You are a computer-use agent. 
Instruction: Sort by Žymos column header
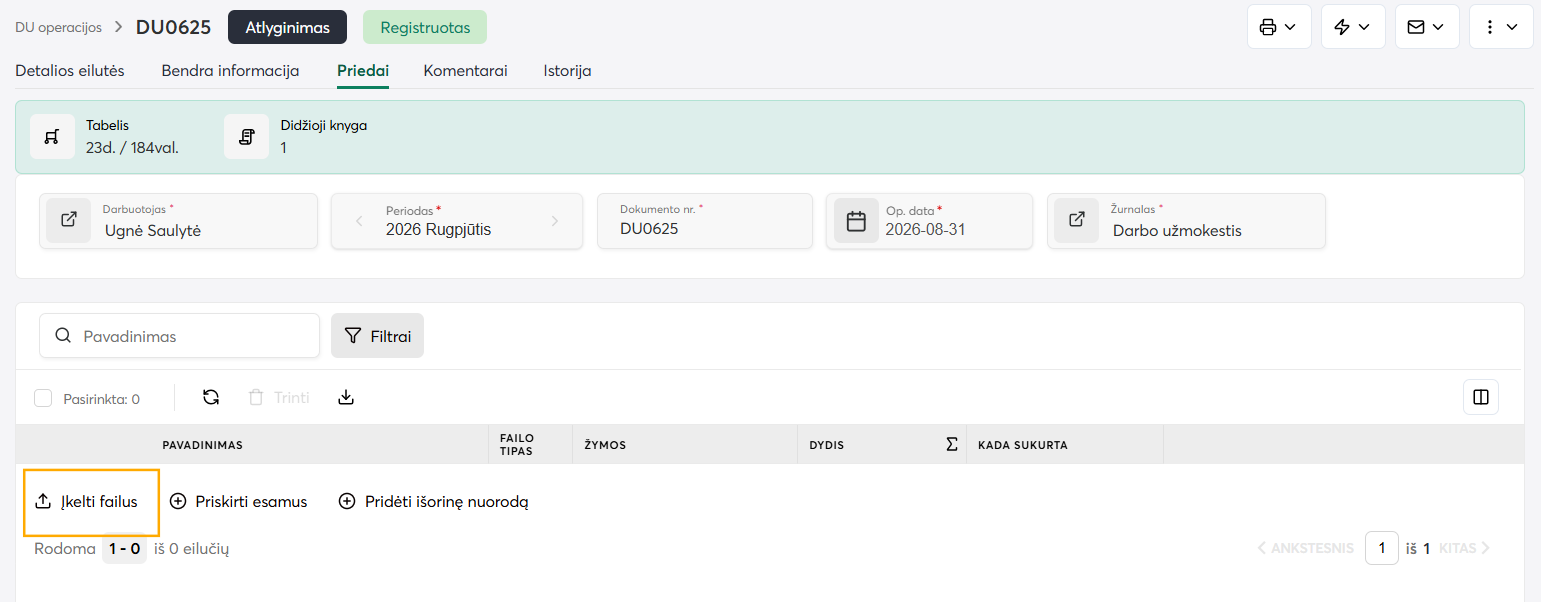click(606, 445)
